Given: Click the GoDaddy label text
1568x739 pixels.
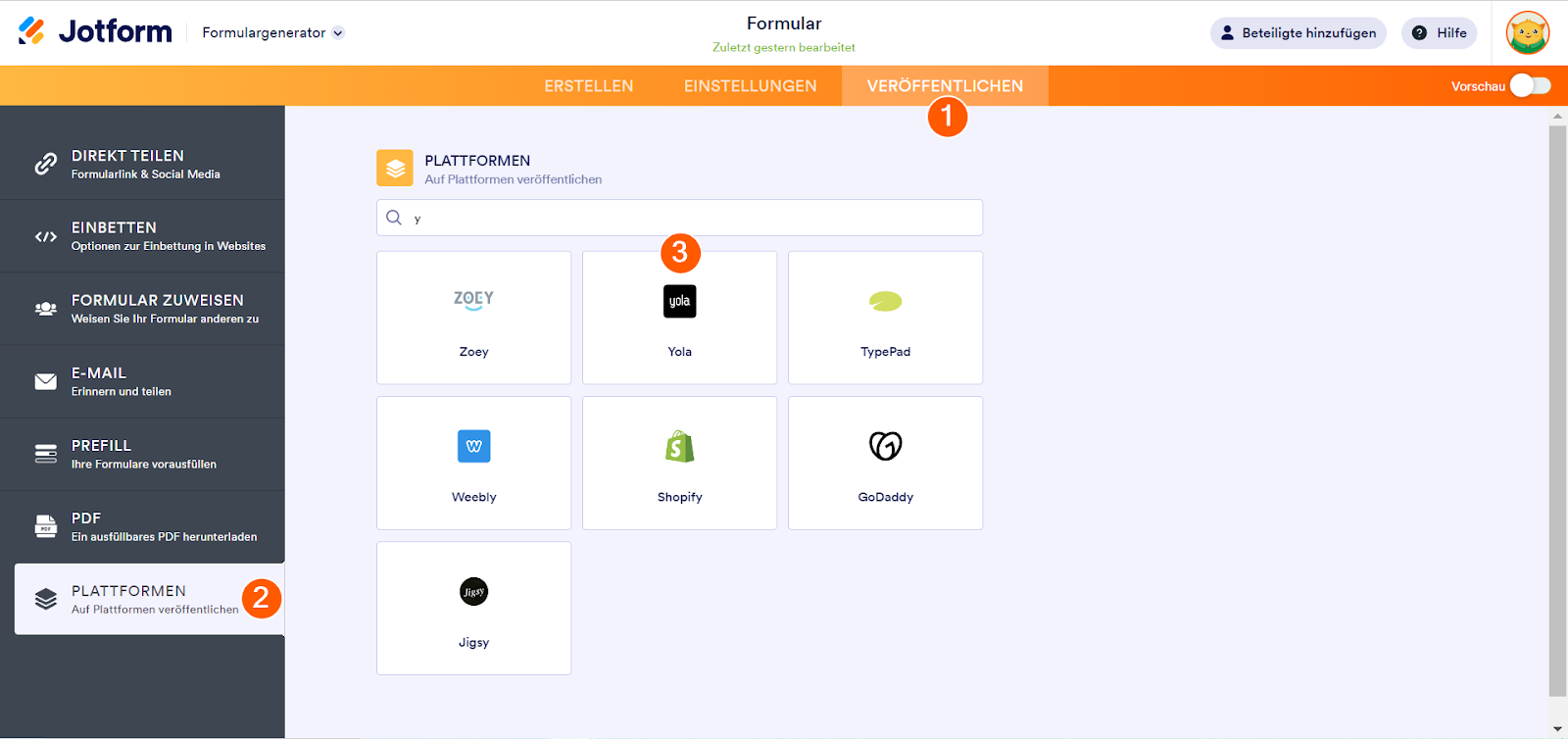Looking at the screenshot, I should coord(886,497).
